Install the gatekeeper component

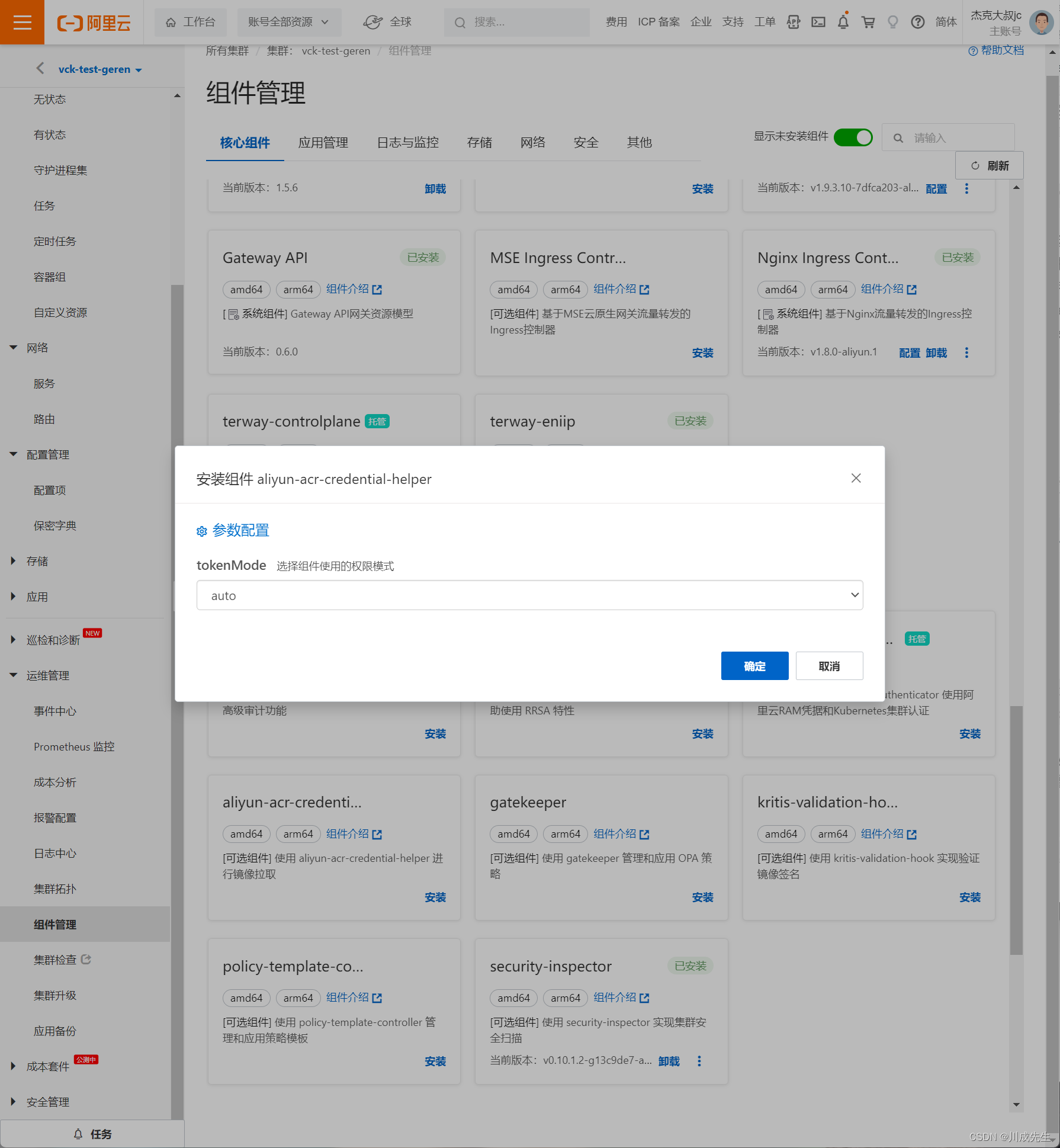click(702, 897)
